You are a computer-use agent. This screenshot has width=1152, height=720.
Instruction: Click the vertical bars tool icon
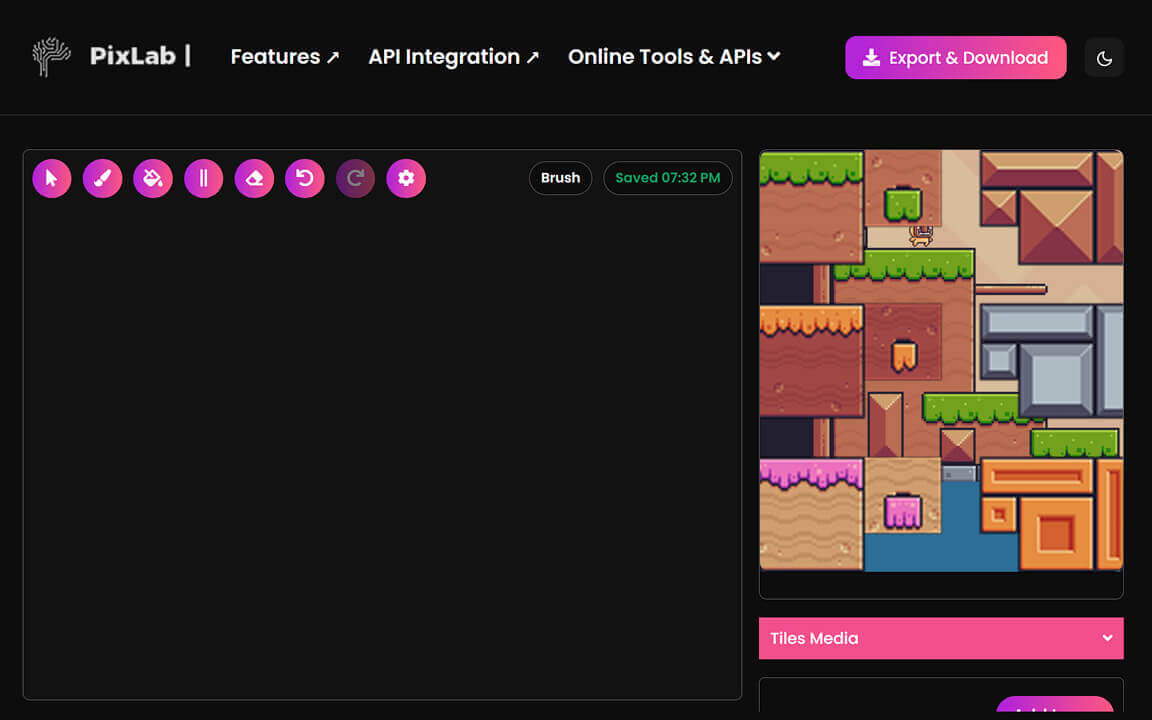click(203, 178)
